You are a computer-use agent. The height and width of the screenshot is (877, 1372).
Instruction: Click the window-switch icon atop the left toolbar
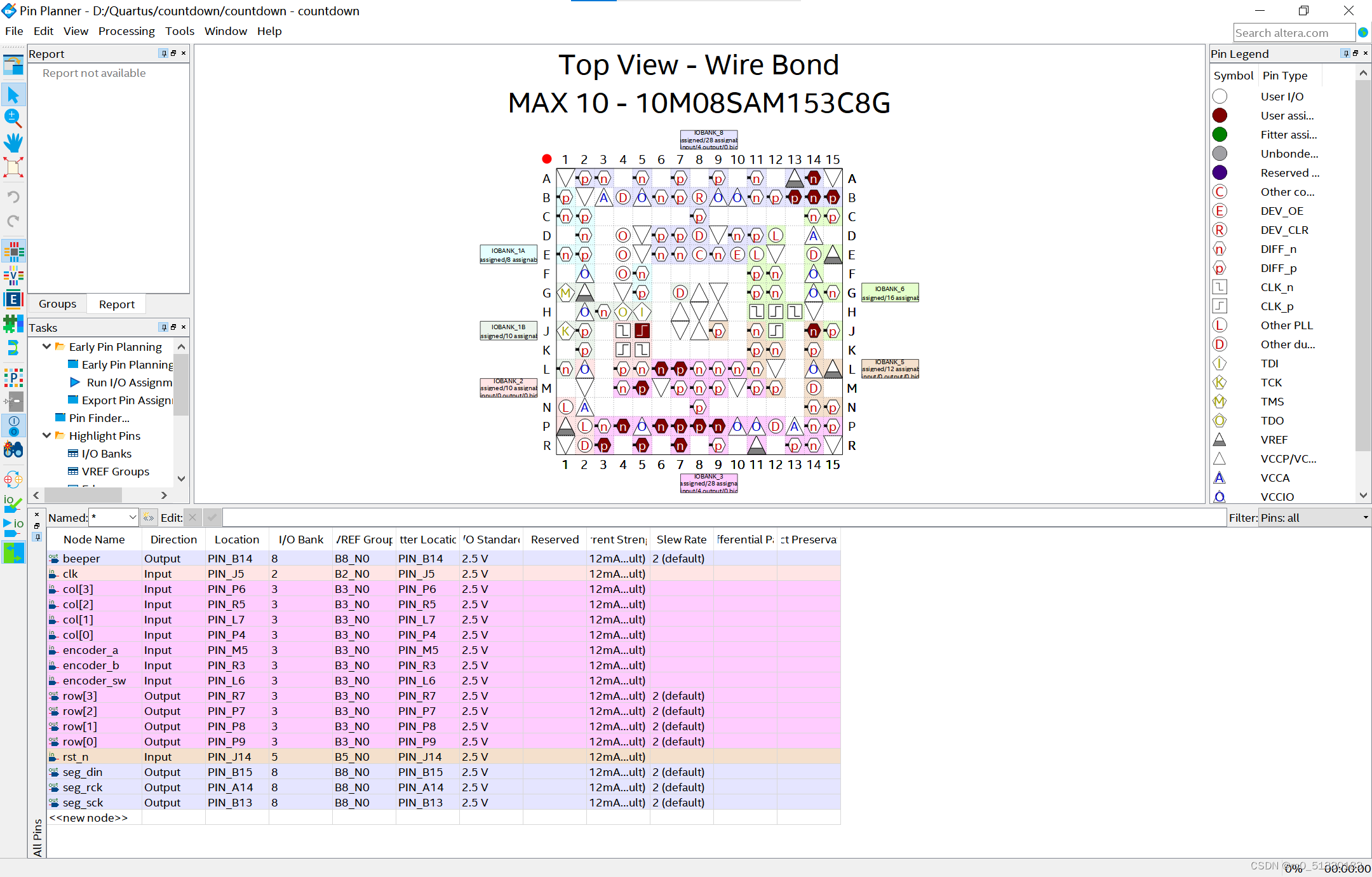13,65
